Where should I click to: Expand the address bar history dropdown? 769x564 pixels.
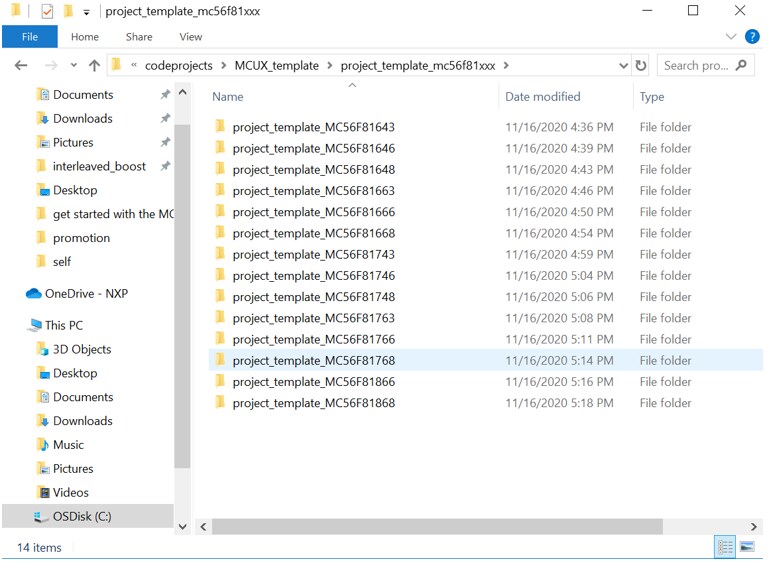pos(623,66)
